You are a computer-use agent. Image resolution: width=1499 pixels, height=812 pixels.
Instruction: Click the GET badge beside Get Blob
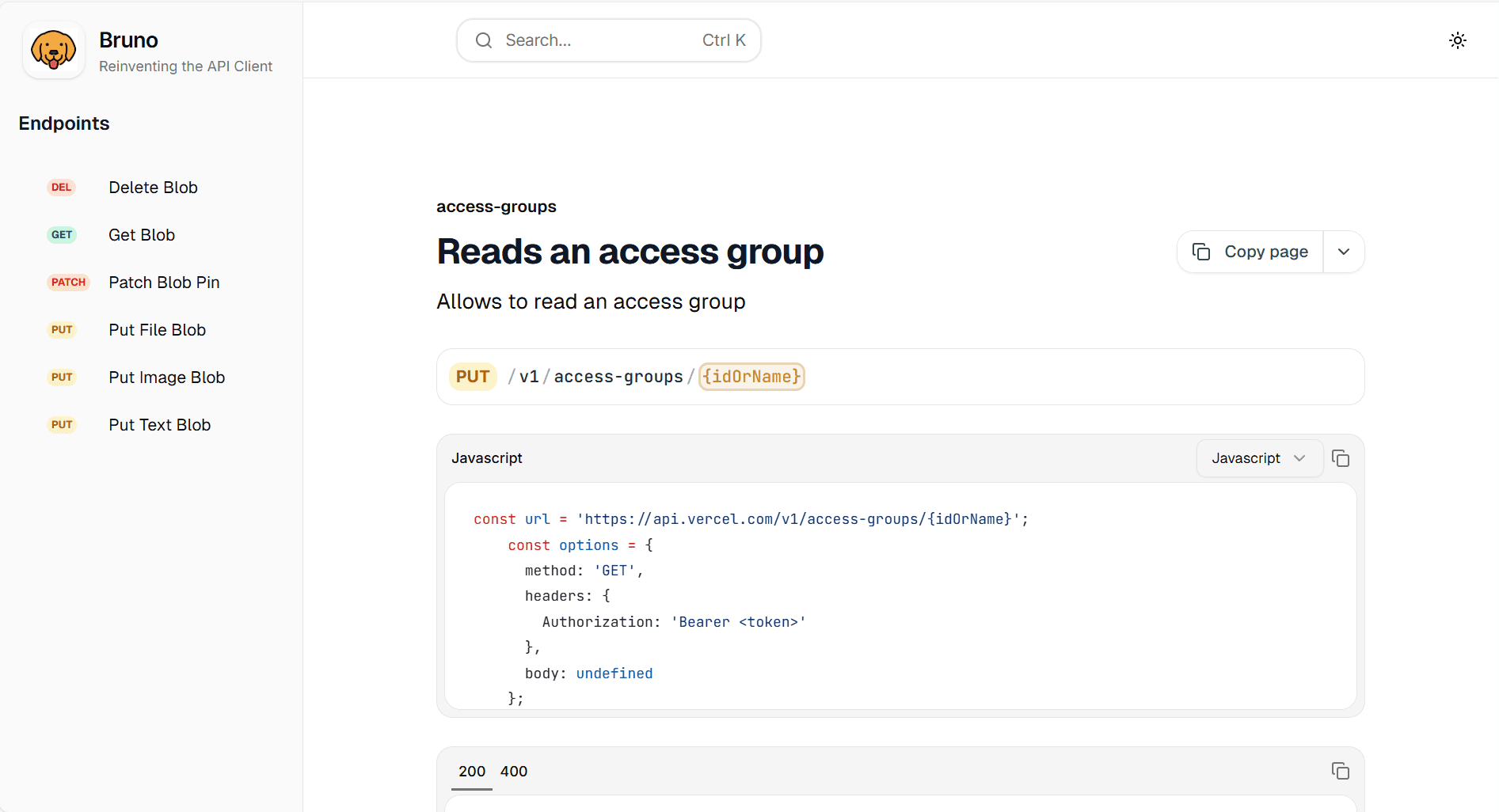pyautogui.click(x=61, y=234)
